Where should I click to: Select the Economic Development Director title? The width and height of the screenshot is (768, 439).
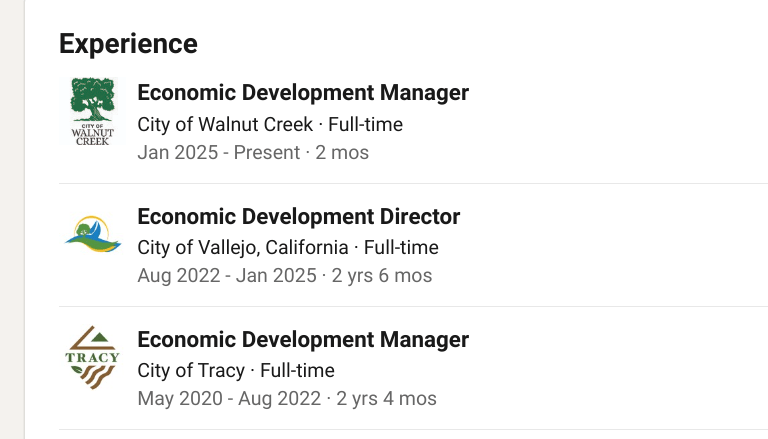298,216
